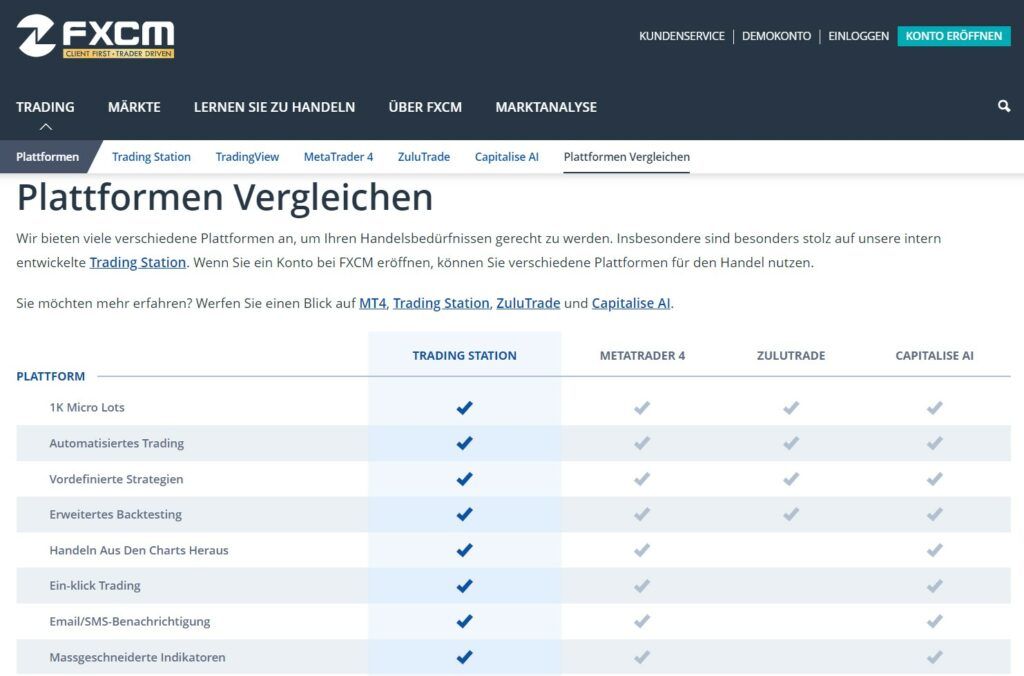Go to KUNDENSERVICE
Image resolution: width=1024 pixels, height=676 pixels.
[682, 36]
